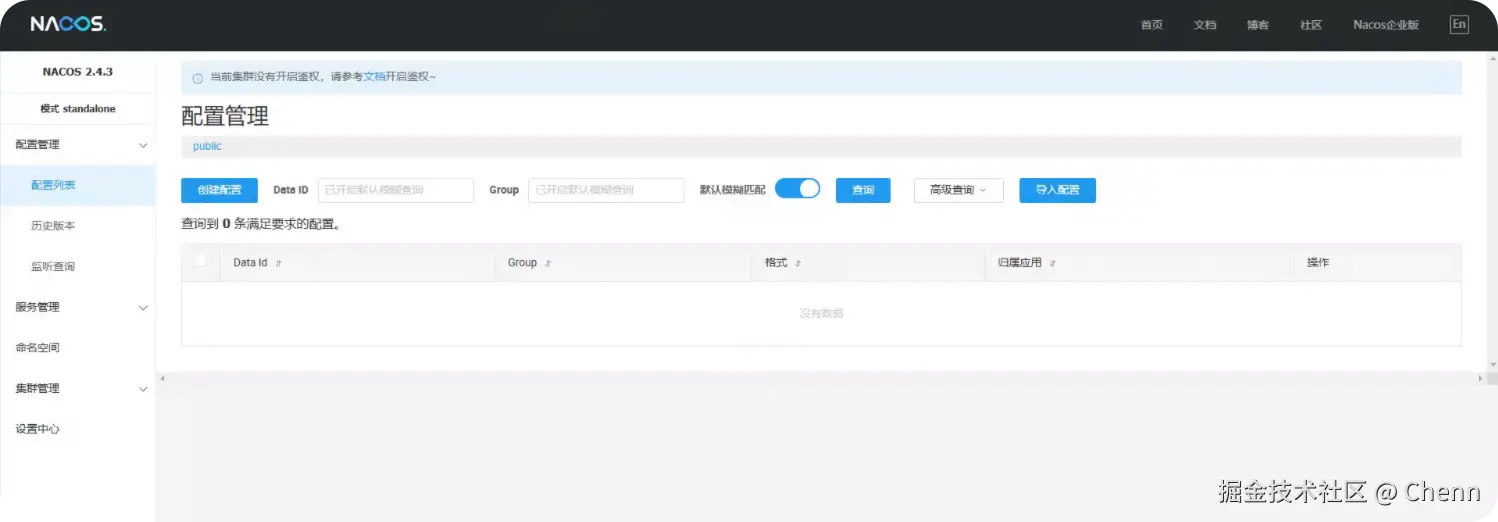
Task: Open 首页 in top navigation
Action: coord(1152,25)
